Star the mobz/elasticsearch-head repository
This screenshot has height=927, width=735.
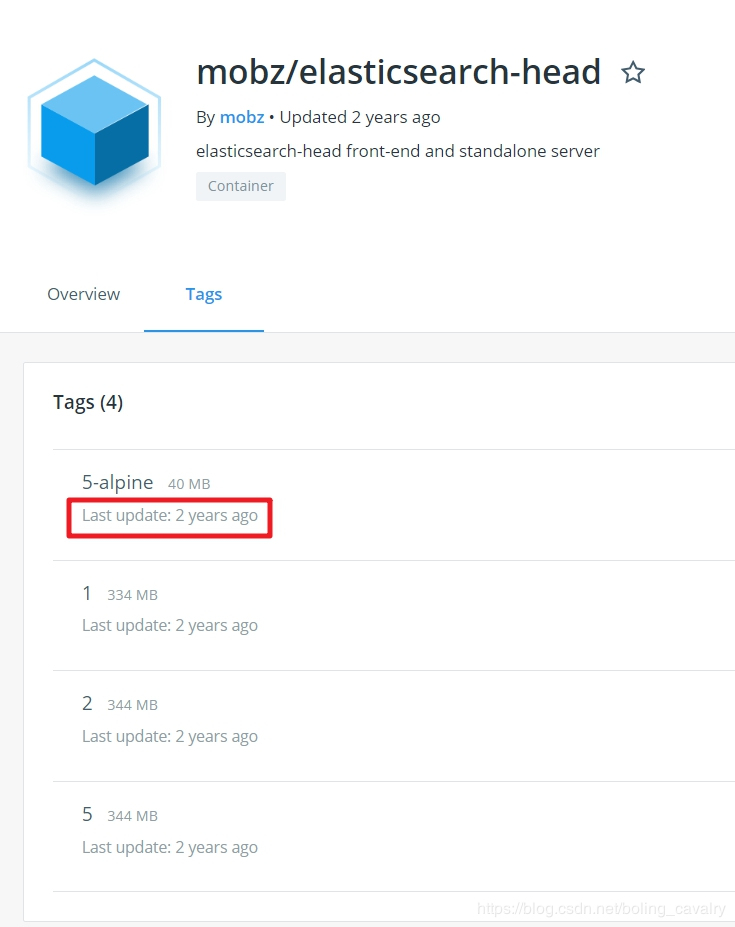tap(633, 73)
